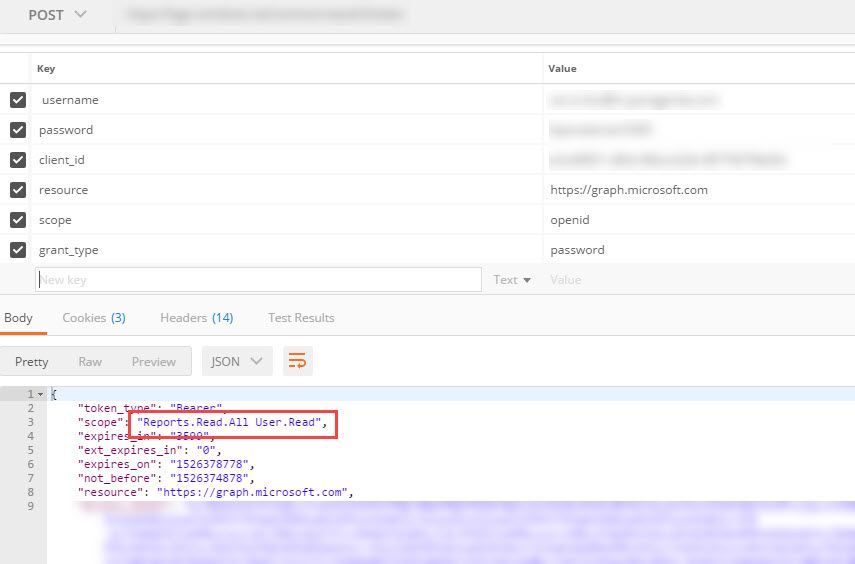Click the "Reports.Read.All User.Read" scope value

(229, 422)
